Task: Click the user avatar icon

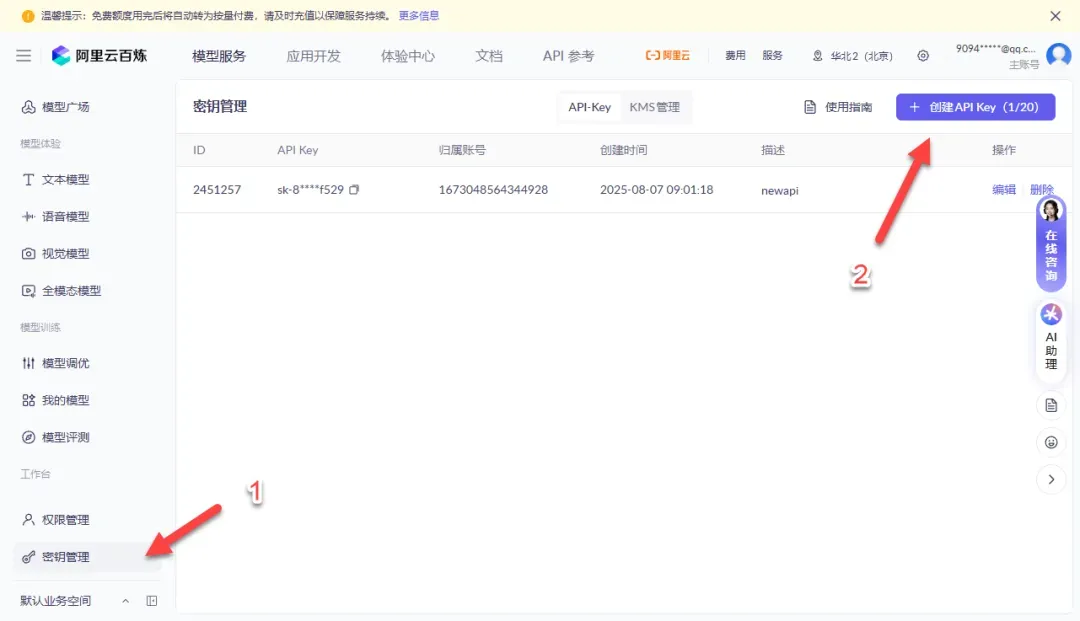Action: pyautogui.click(x=1058, y=55)
